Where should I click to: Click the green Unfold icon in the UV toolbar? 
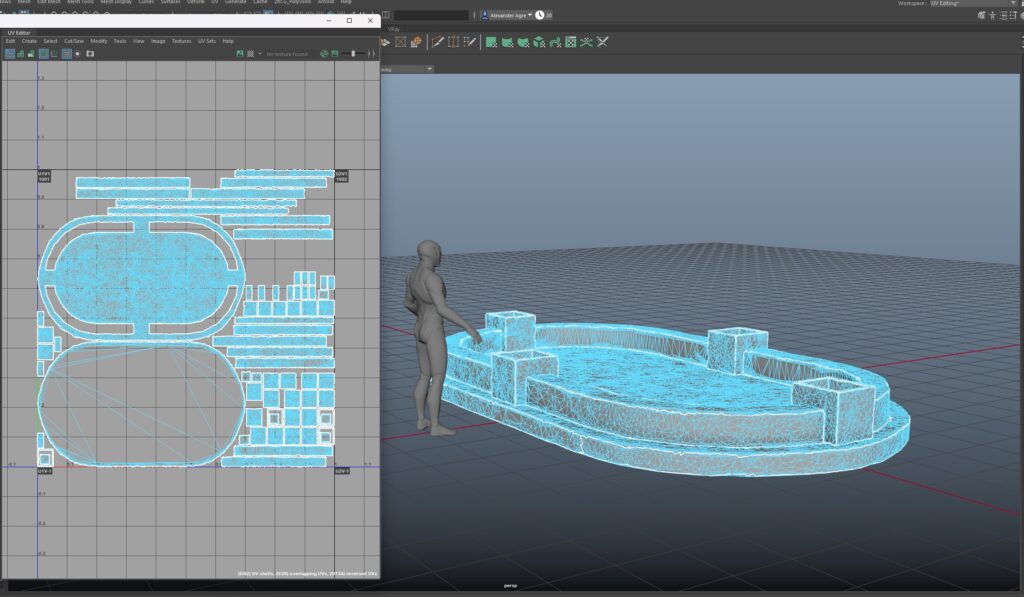(509, 42)
